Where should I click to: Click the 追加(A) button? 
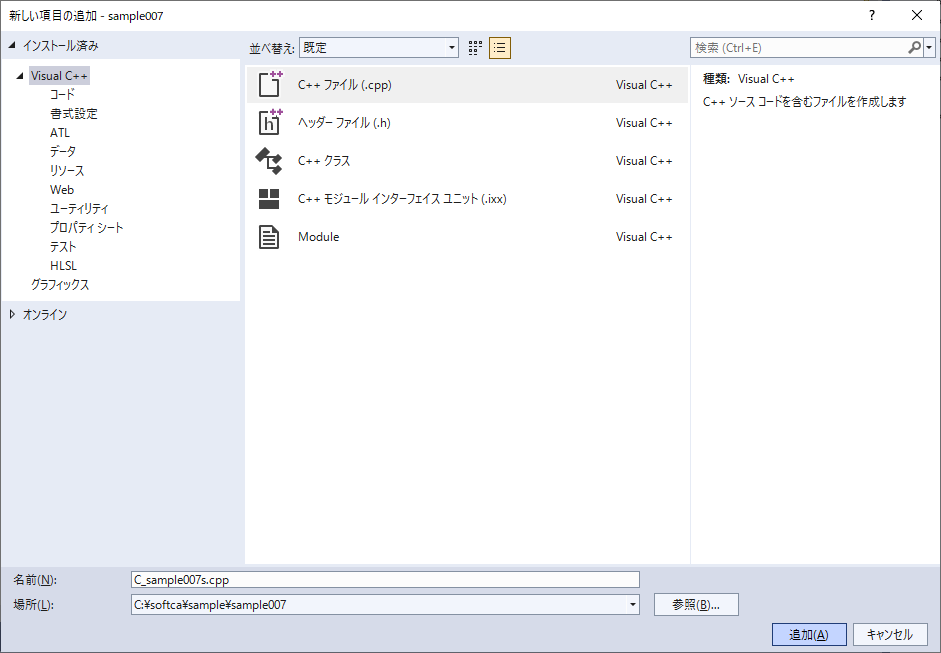tap(809, 635)
